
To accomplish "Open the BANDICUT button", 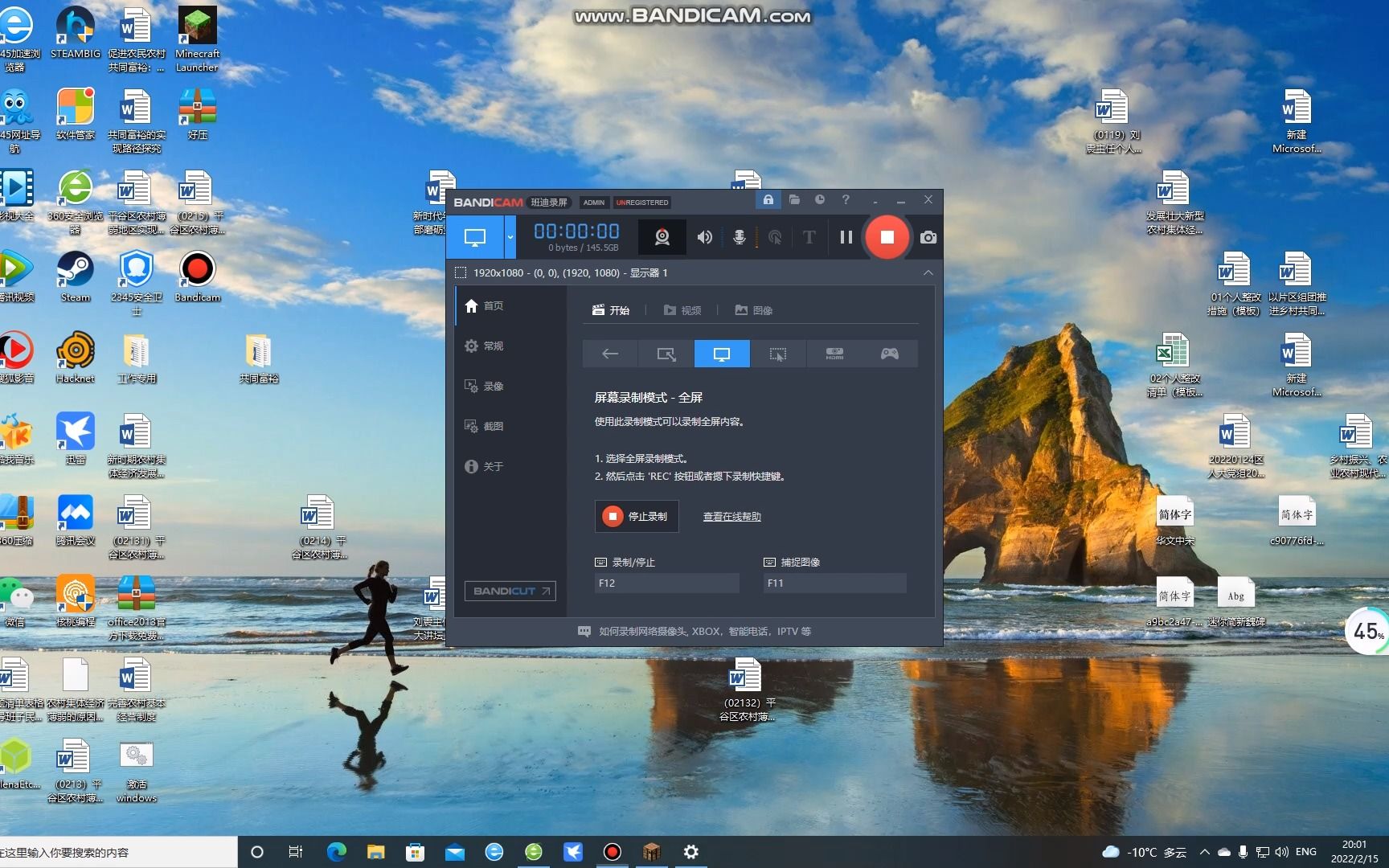I will click(x=510, y=591).
